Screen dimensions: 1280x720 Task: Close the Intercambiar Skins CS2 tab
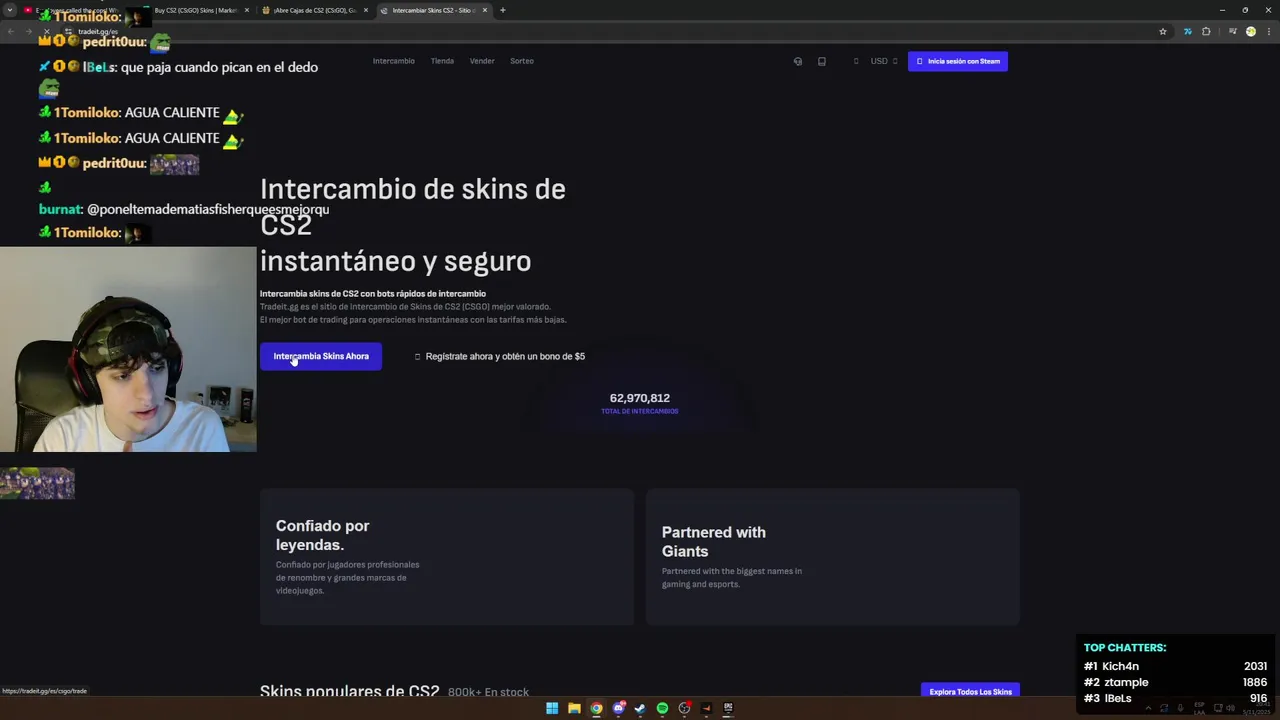point(485,10)
